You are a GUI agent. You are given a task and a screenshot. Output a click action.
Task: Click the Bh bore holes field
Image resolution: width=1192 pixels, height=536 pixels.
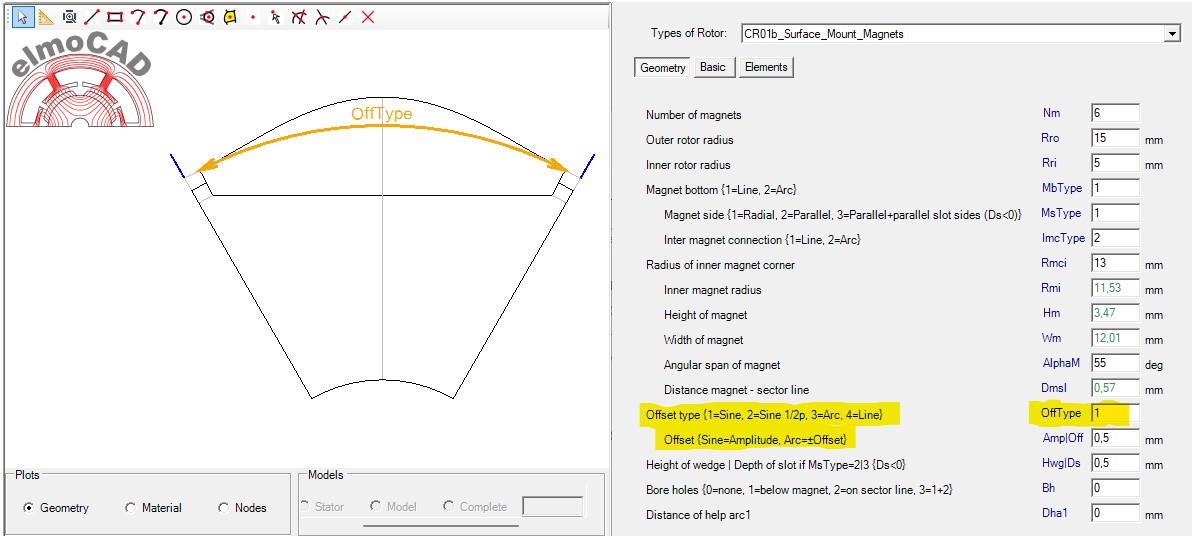(x=1115, y=487)
